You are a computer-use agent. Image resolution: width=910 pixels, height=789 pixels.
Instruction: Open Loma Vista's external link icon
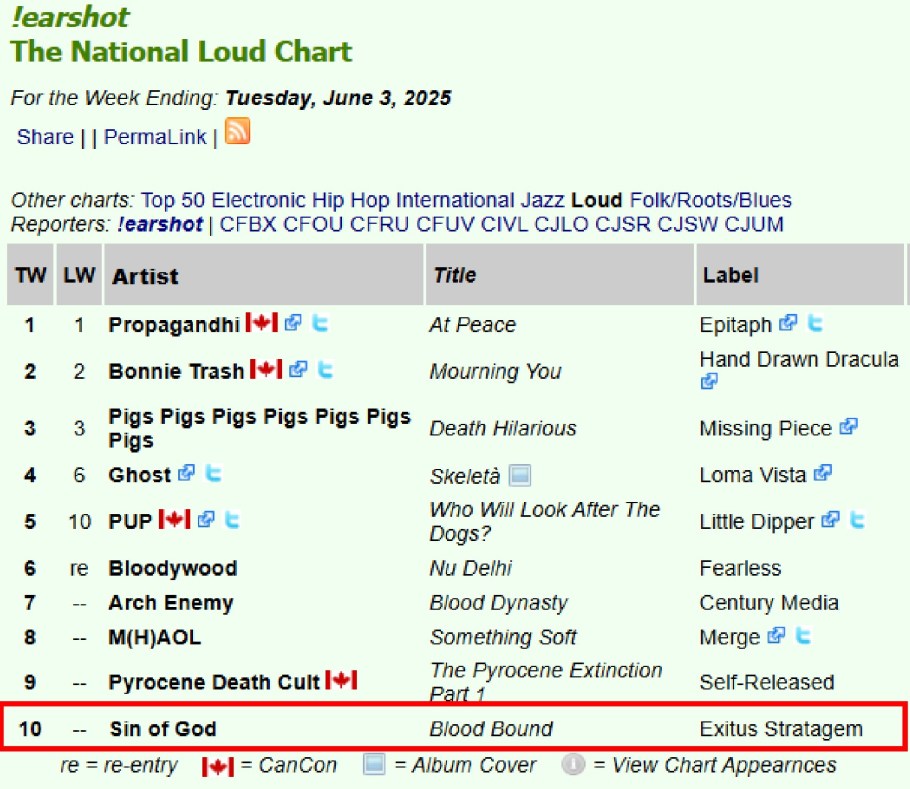(823, 474)
